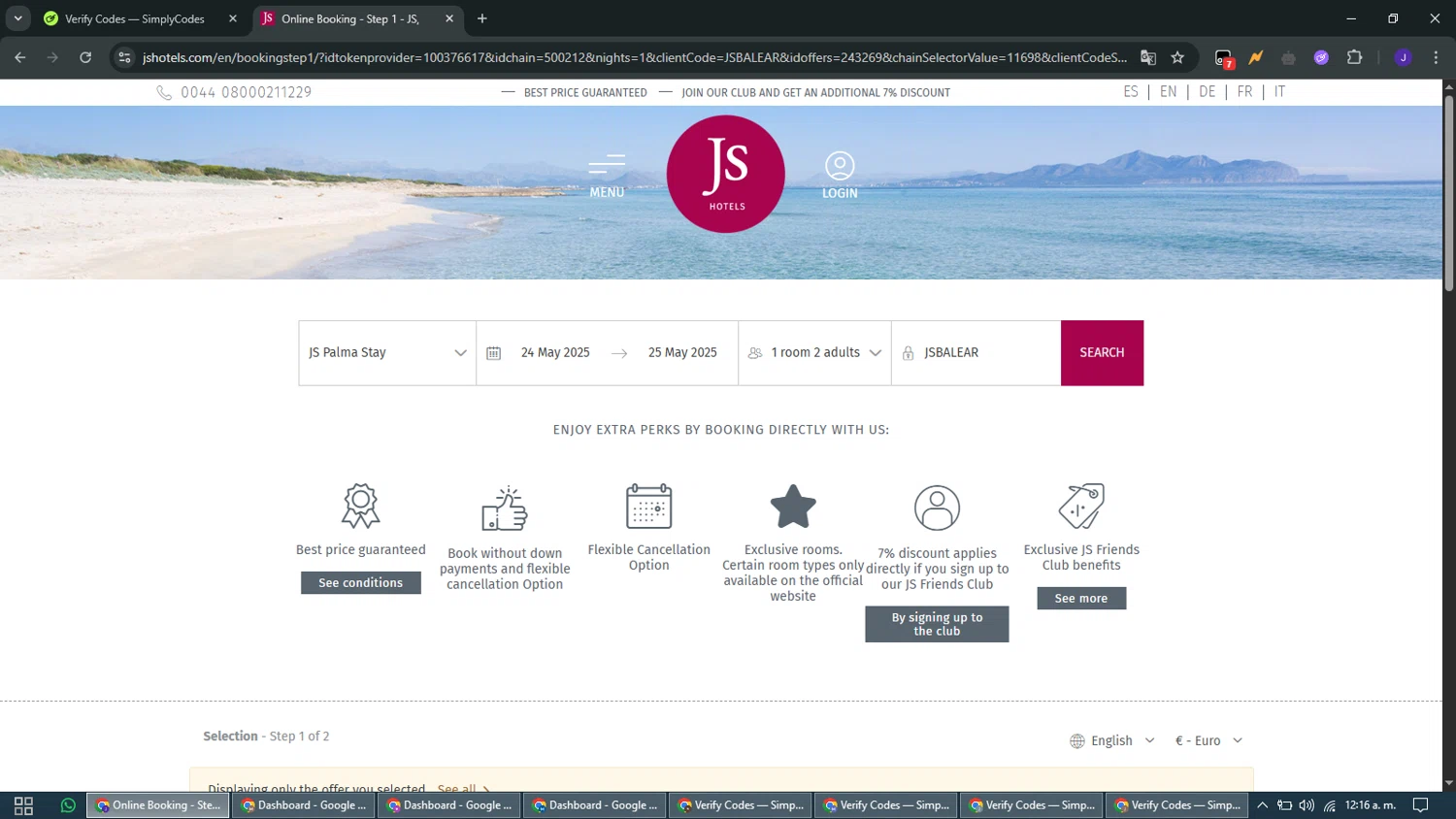Click the calendar icon in date field
The image size is (1456, 819).
[x=493, y=353]
